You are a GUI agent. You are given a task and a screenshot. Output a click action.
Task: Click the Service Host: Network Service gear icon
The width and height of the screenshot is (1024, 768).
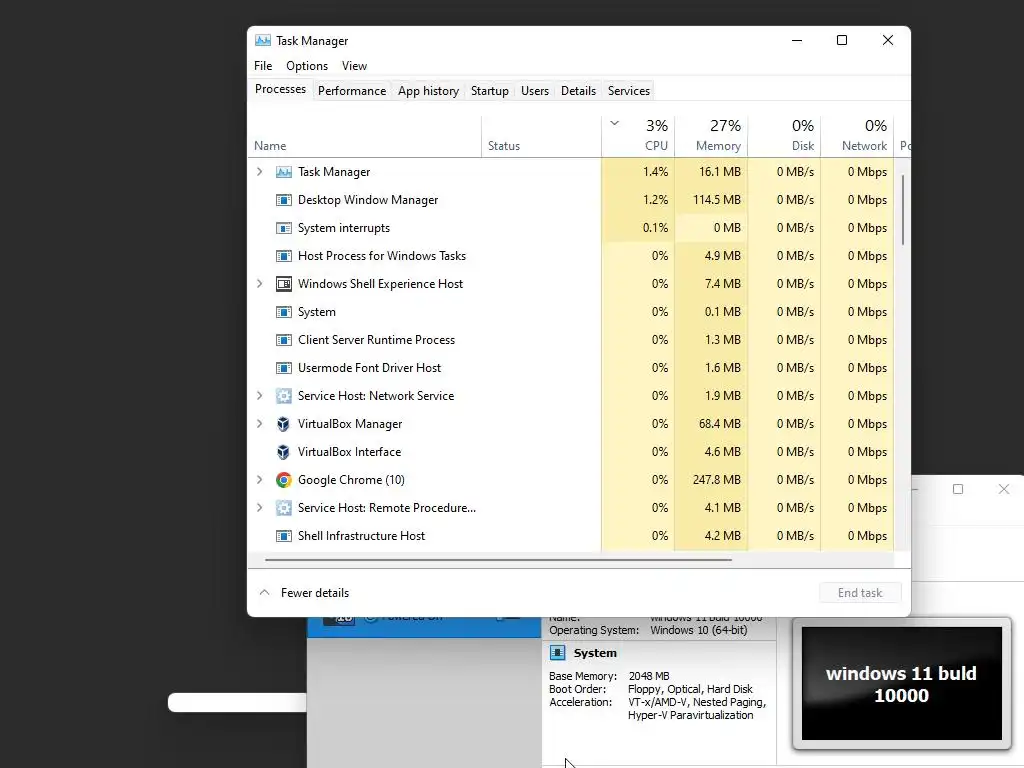(x=283, y=396)
